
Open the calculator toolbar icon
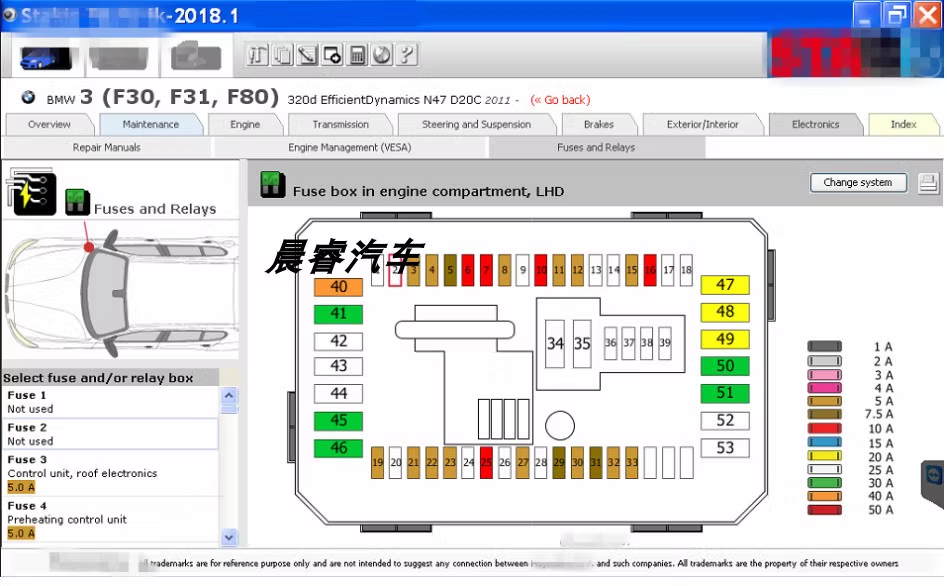point(357,55)
